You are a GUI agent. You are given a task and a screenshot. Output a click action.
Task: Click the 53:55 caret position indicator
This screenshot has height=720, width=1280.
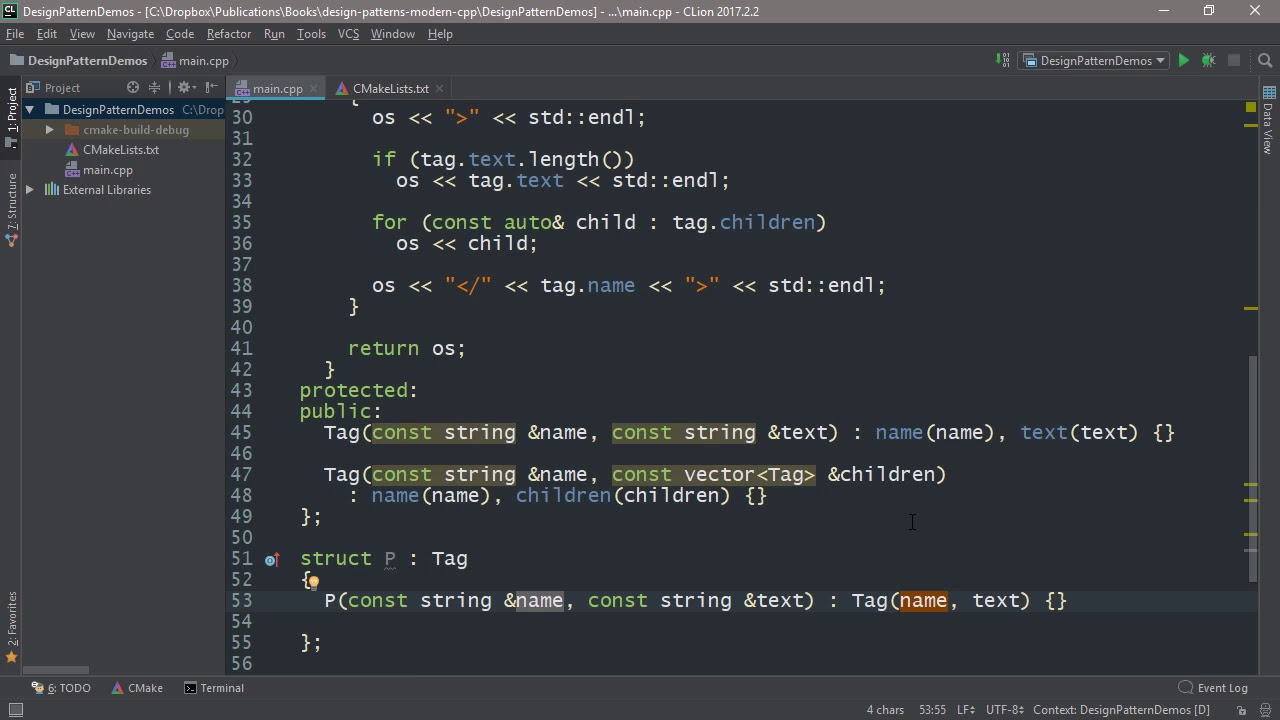[x=932, y=710]
